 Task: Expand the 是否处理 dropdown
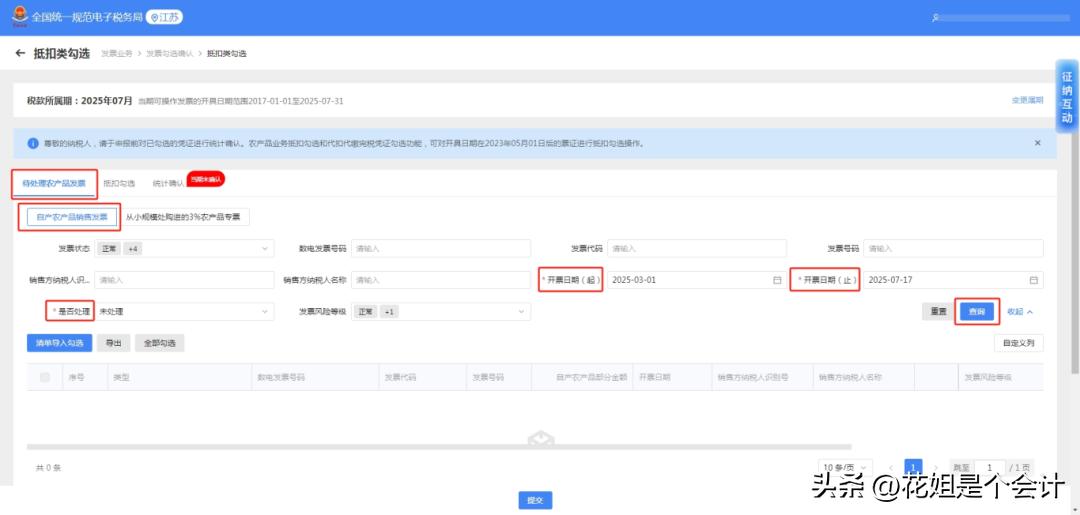(185, 312)
